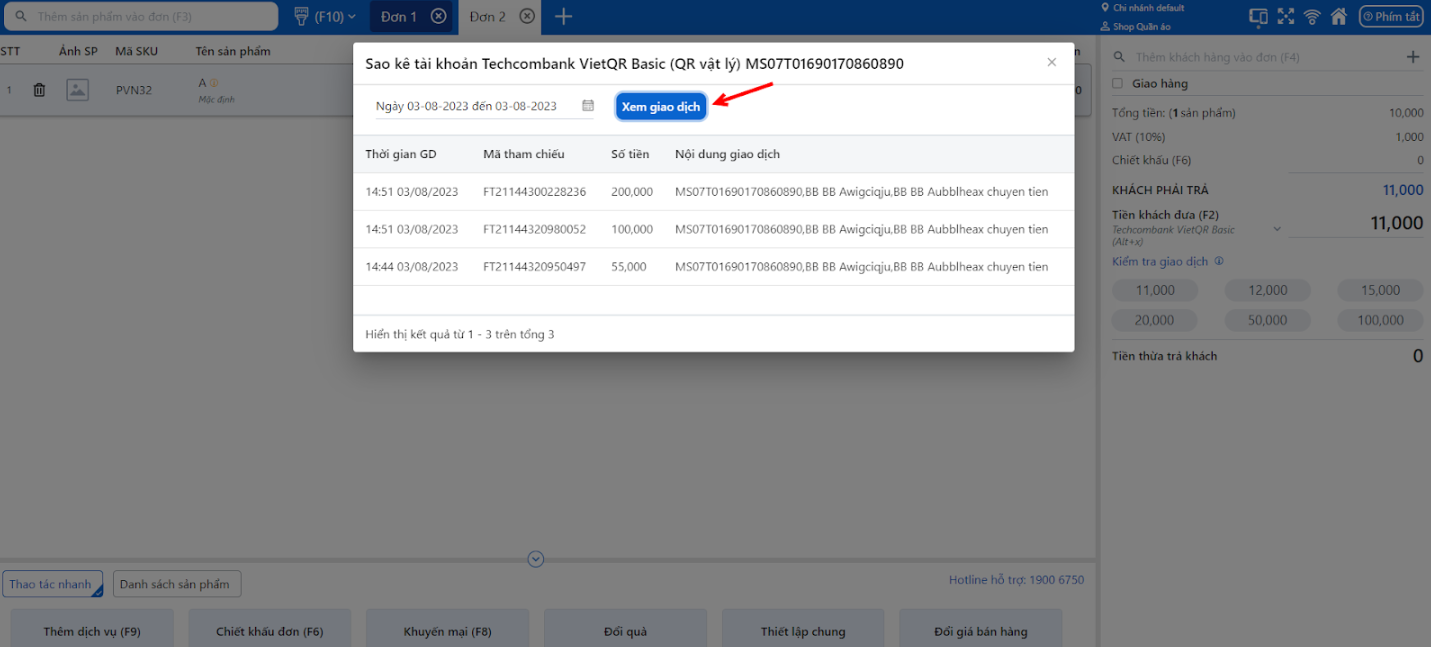Add a new customer with plus icon
The width and height of the screenshot is (1431, 647).
pos(1413,57)
